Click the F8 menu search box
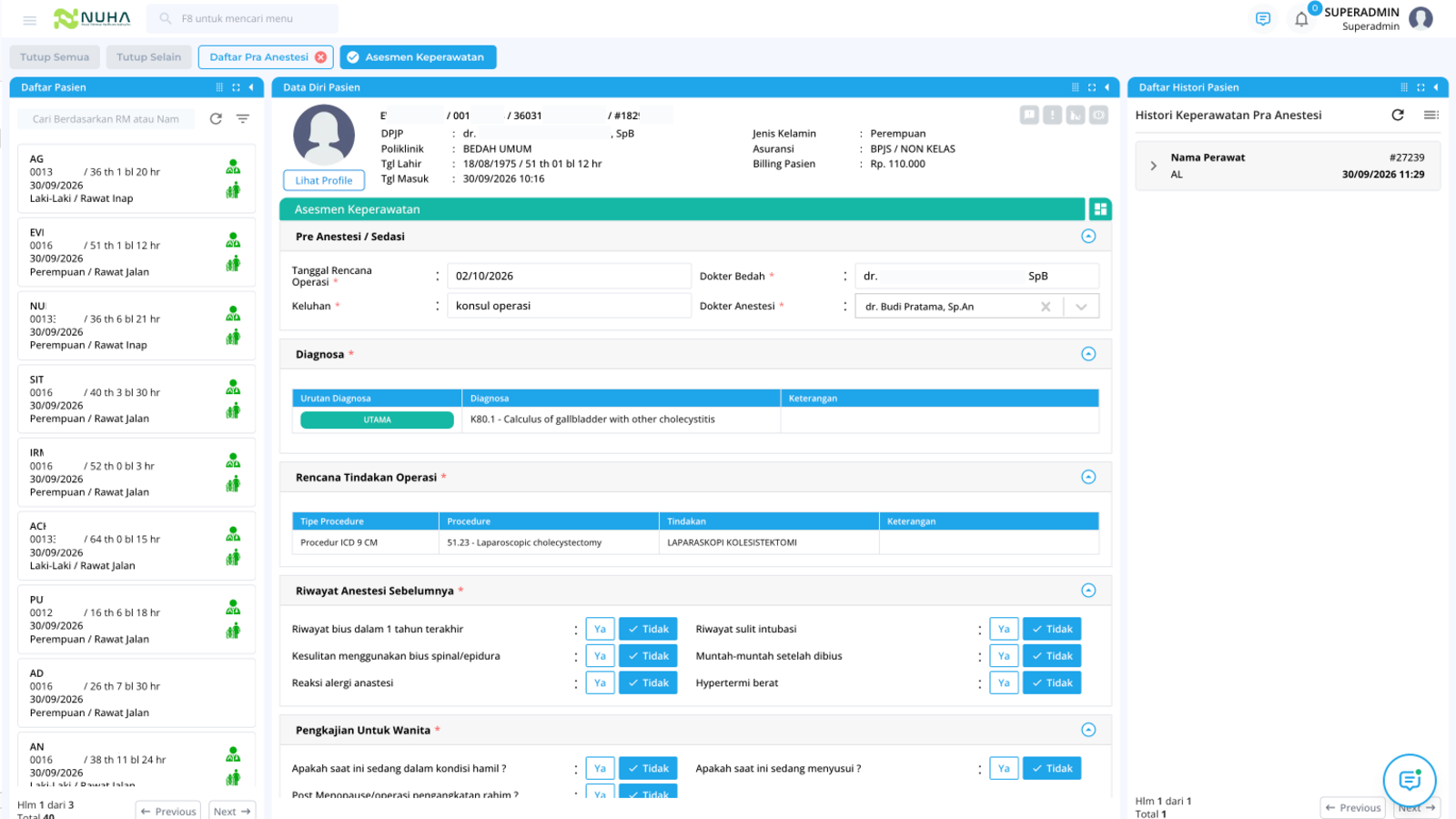 243,18
